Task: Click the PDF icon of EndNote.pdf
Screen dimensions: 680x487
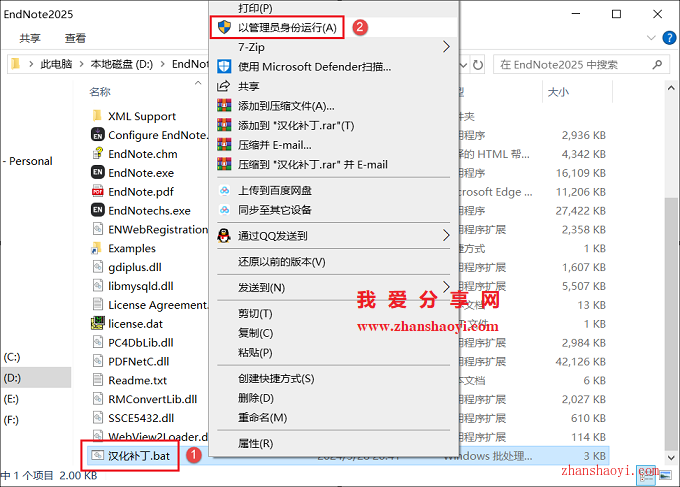Action: click(x=98, y=191)
